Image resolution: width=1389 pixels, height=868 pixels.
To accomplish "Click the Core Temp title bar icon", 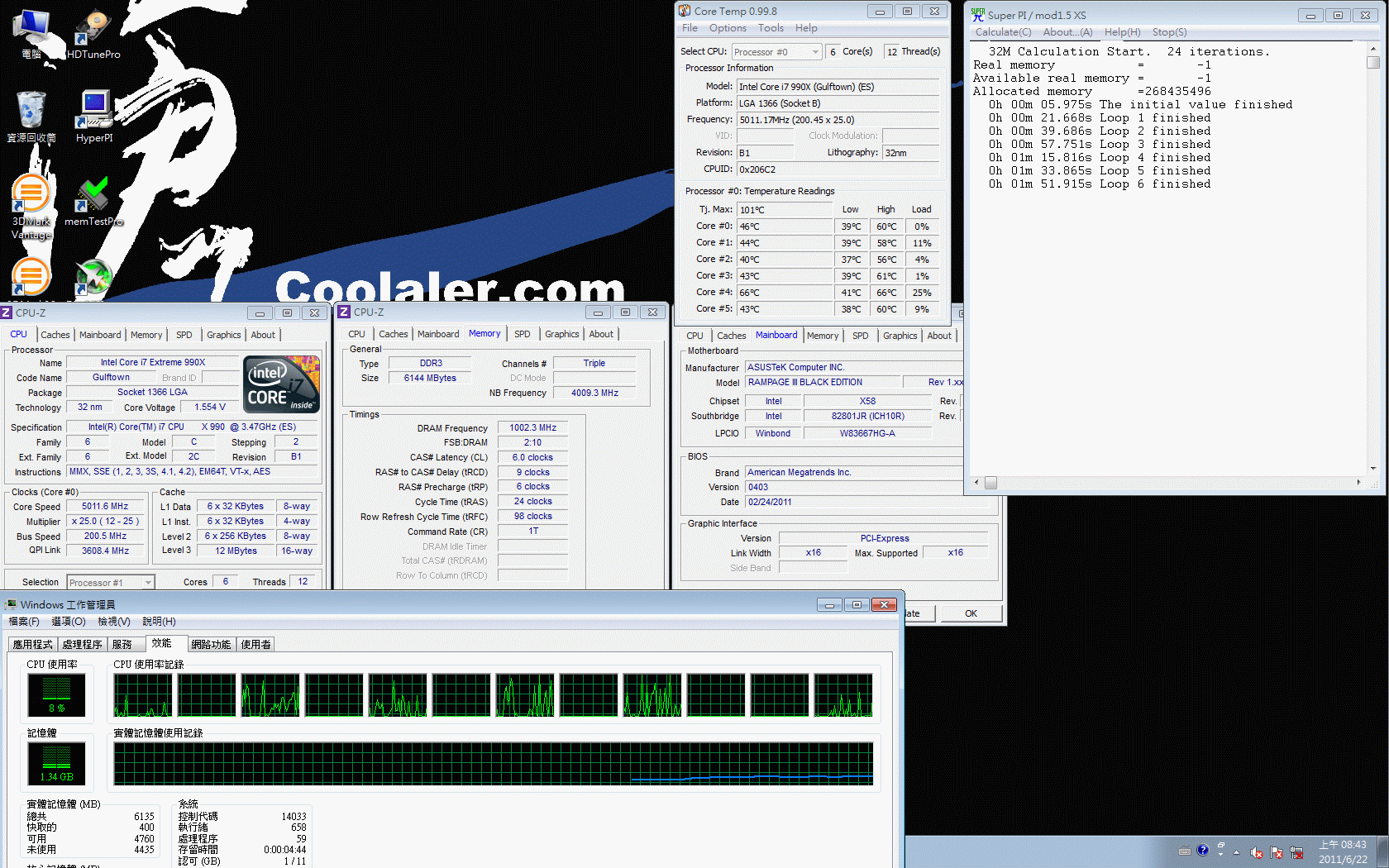I will (685, 11).
